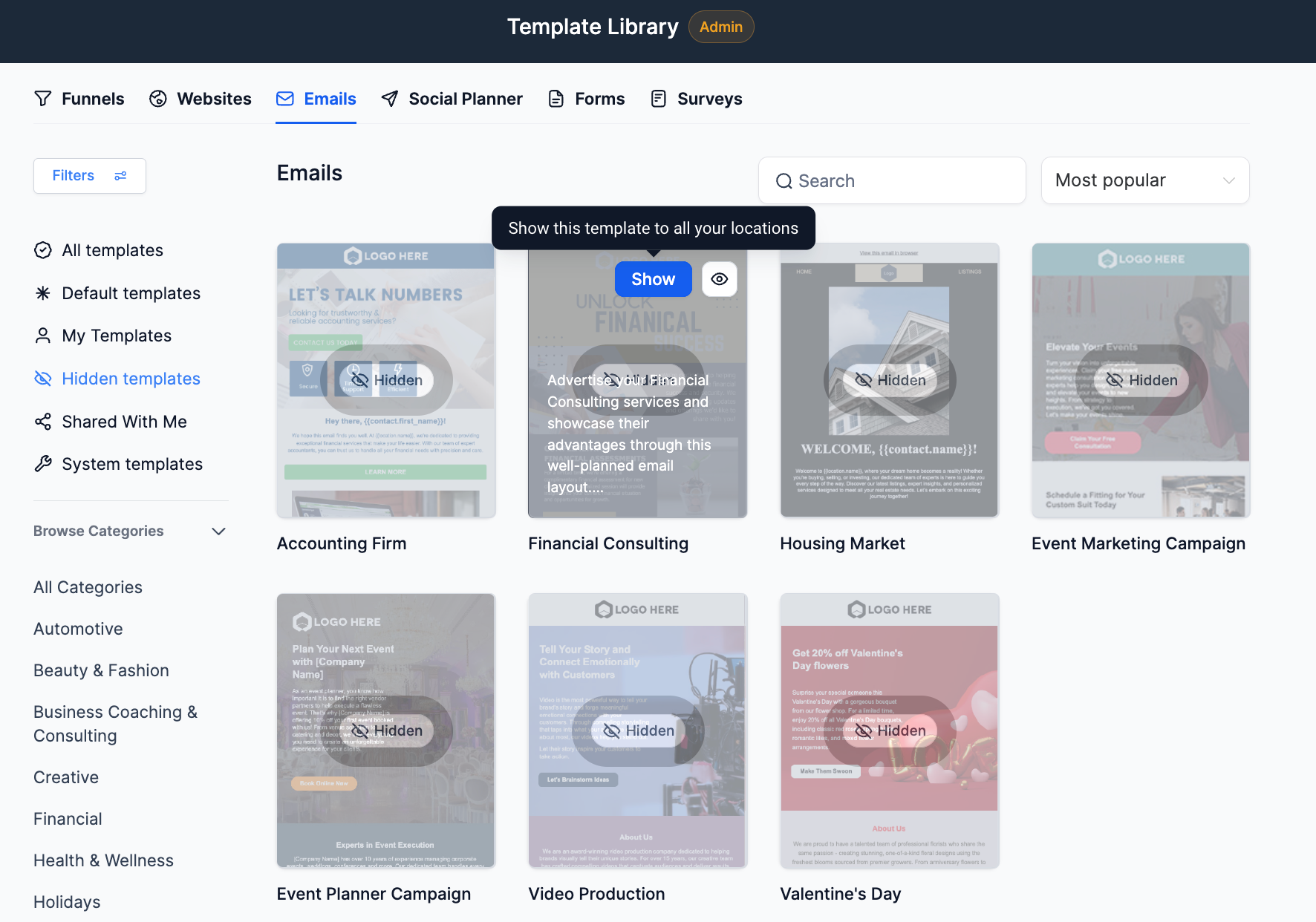Viewport: 1316px width, 922px height.
Task: Switch to the Funnels tab
Action: 79,99
